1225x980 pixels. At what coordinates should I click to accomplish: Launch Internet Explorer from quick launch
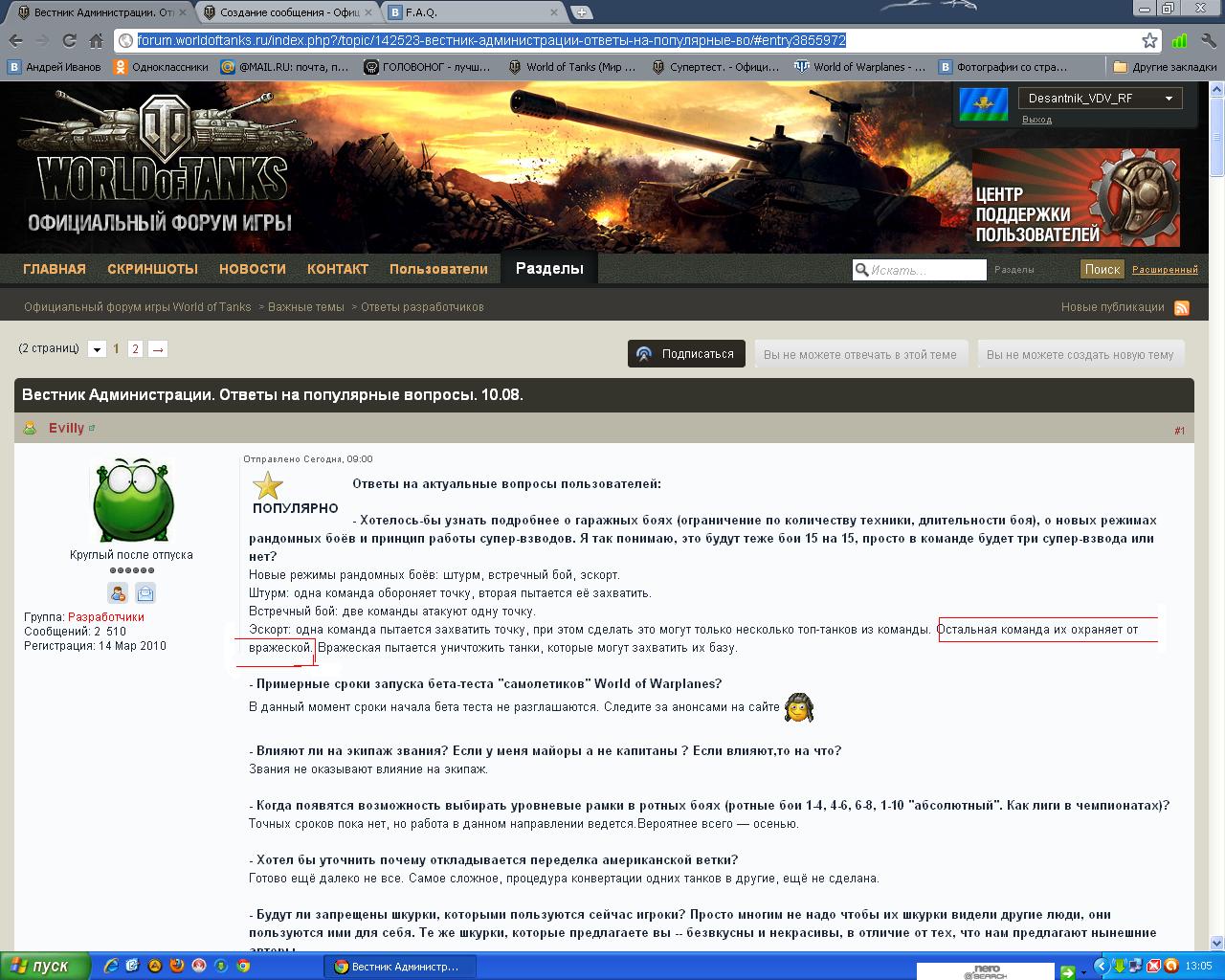tap(112, 966)
